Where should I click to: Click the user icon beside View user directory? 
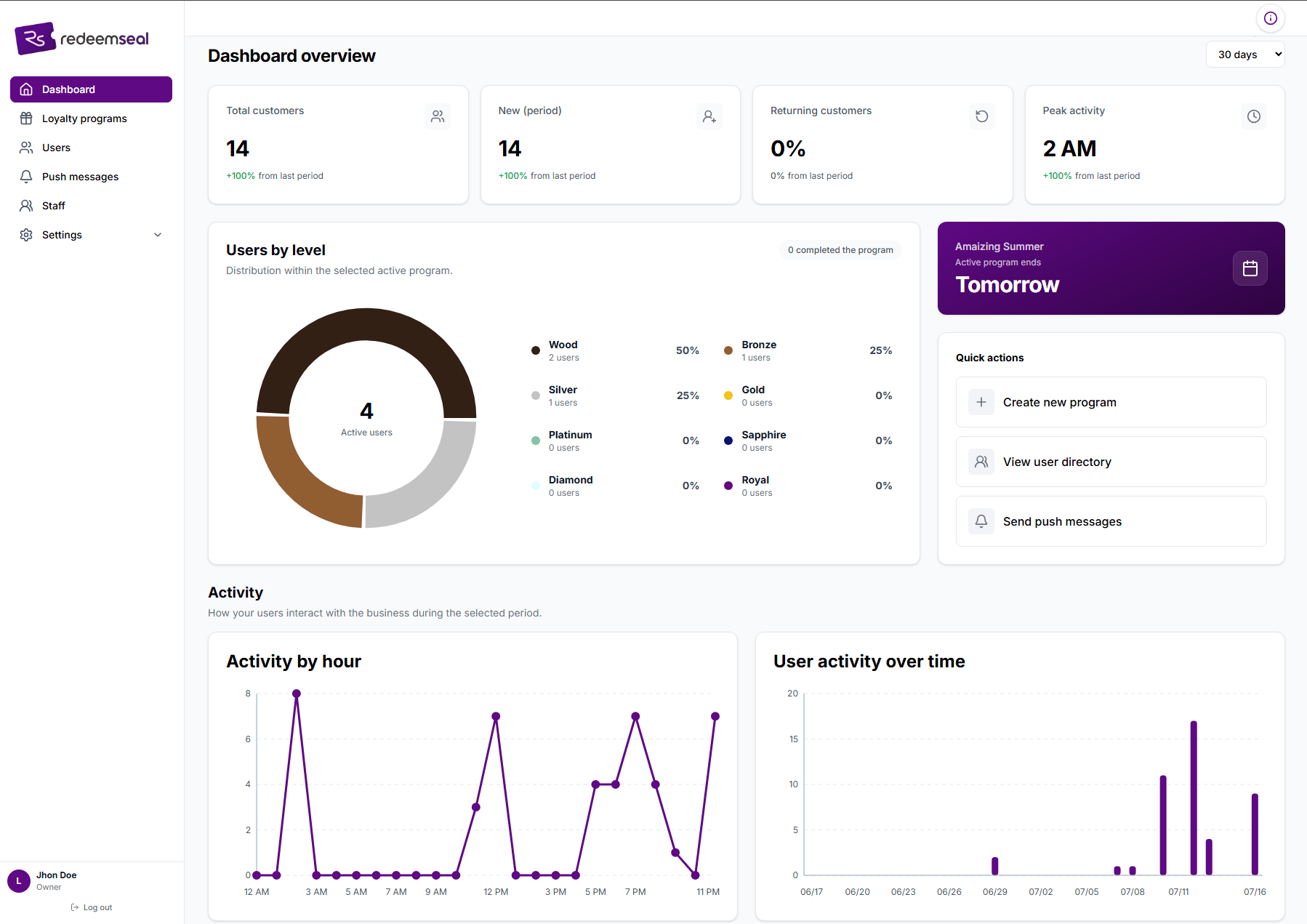pos(981,462)
